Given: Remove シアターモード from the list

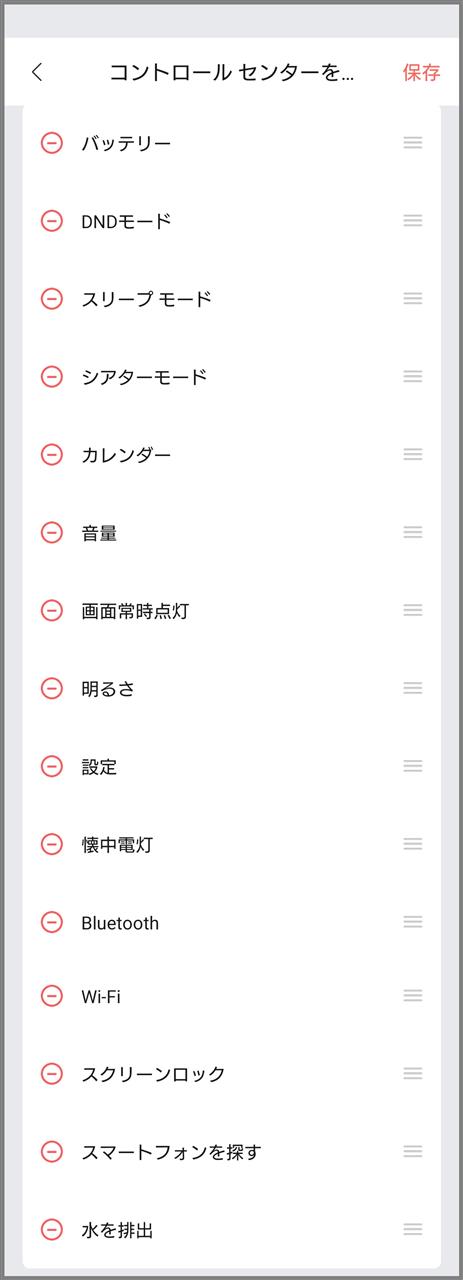Looking at the screenshot, I should 52,377.
